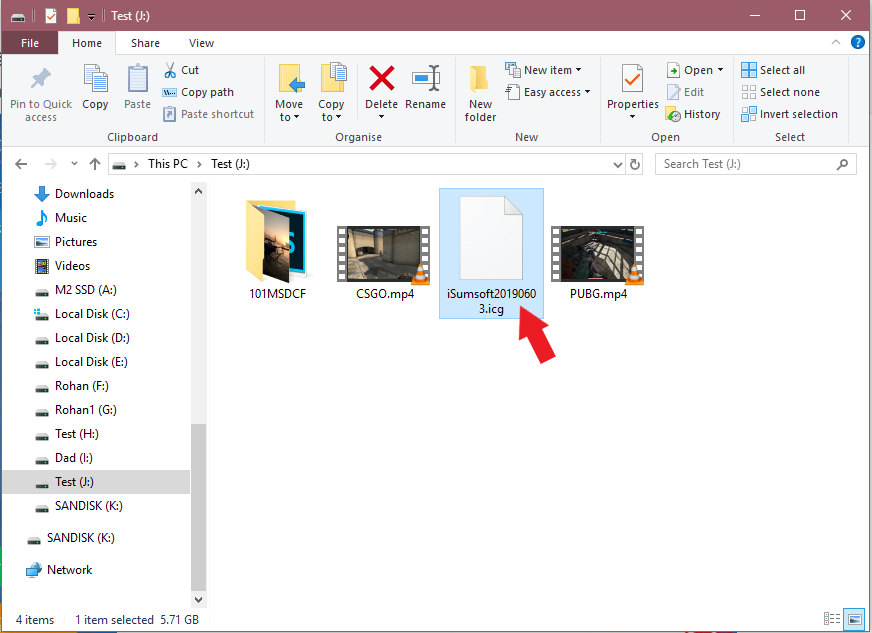Click Invert selection in ribbon
This screenshot has height=633, width=872.
[789, 114]
